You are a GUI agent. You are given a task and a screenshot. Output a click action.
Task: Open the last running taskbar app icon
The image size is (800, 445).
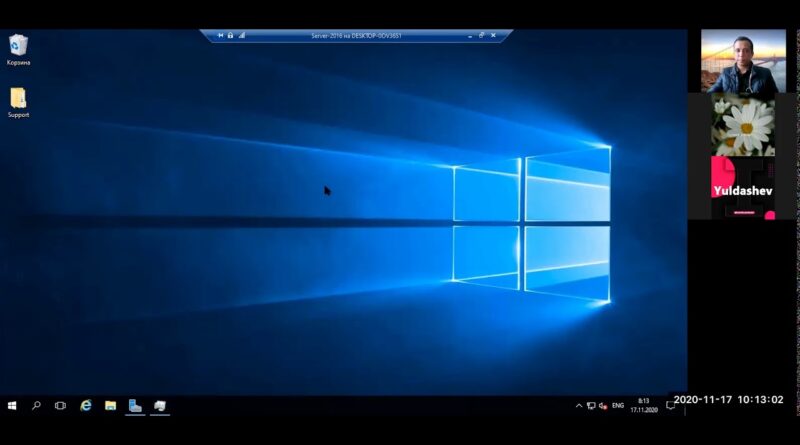(x=160, y=406)
